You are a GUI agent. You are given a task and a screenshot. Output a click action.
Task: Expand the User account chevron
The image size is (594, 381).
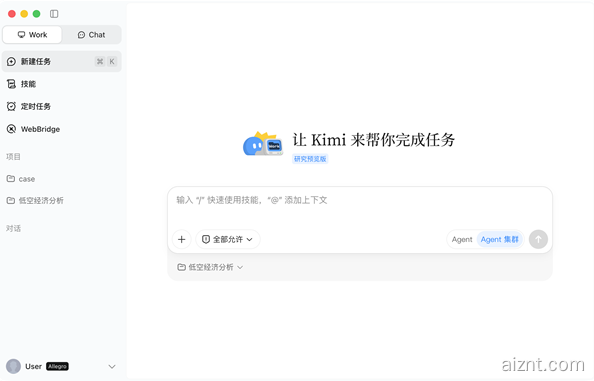click(112, 366)
